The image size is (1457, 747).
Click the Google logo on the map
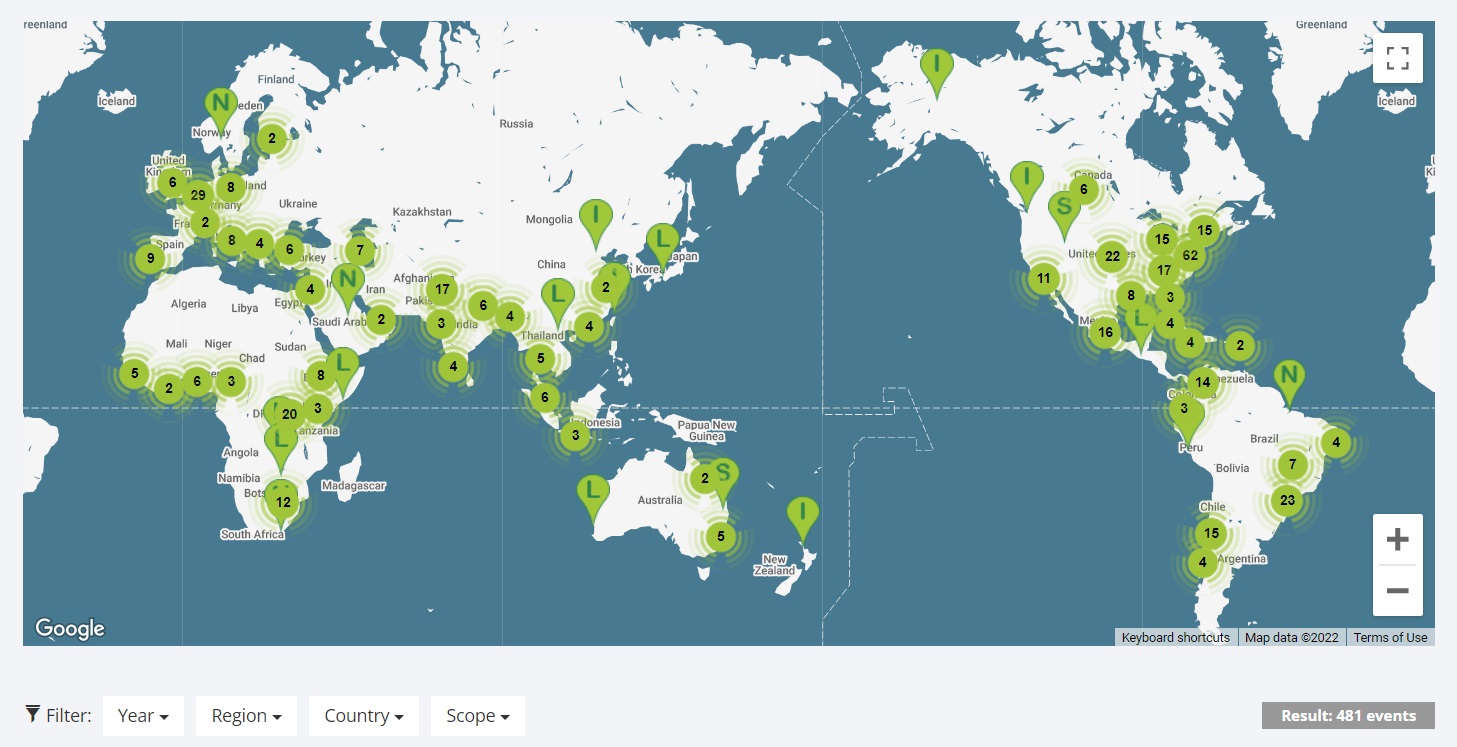[70, 628]
